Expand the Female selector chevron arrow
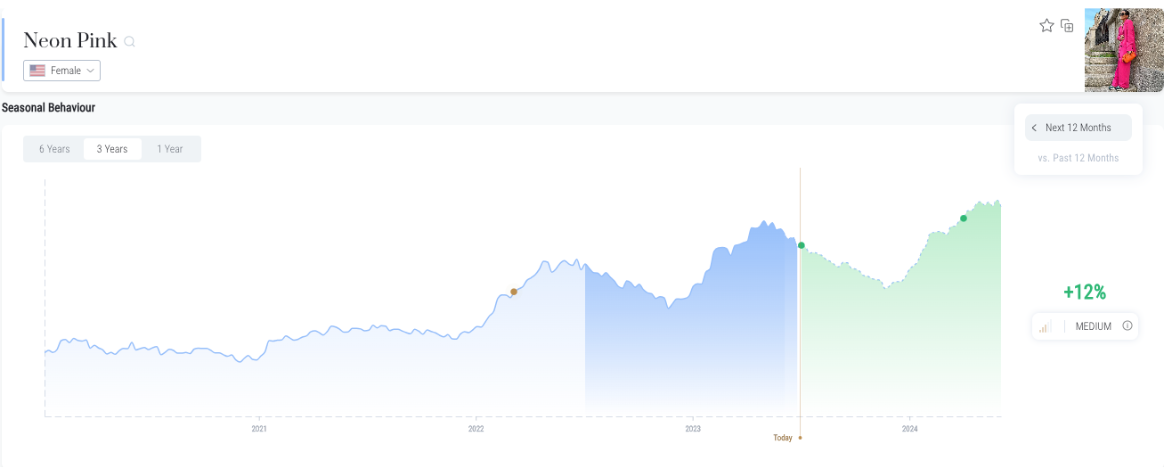 pyautogui.click(x=91, y=71)
